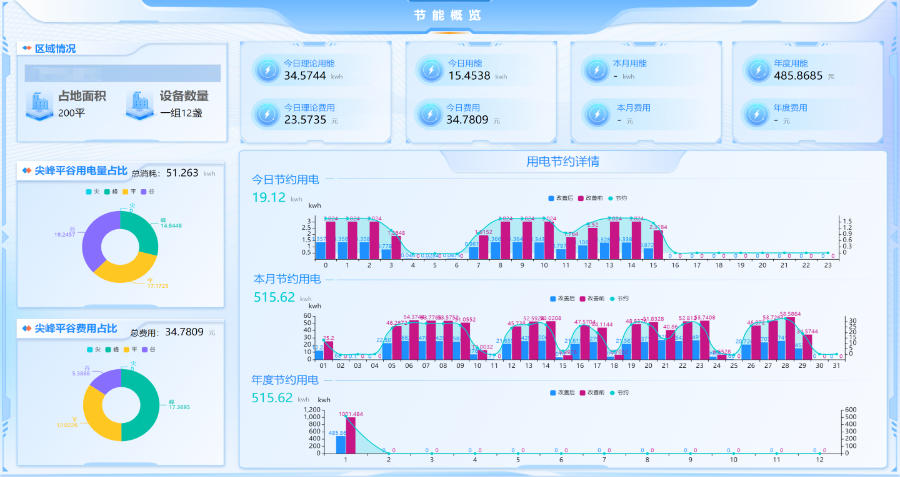The width and height of the screenshot is (900, 477).
Task: Click the 今日理论费用 lightning icon
Action: click(267, 113)
